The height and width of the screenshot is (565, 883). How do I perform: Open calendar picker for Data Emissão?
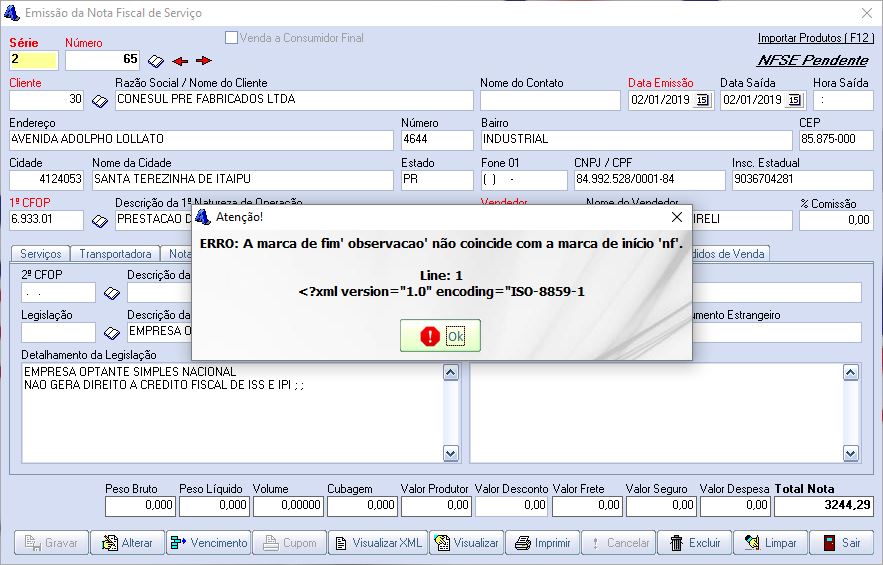click(x=702, y=100)
